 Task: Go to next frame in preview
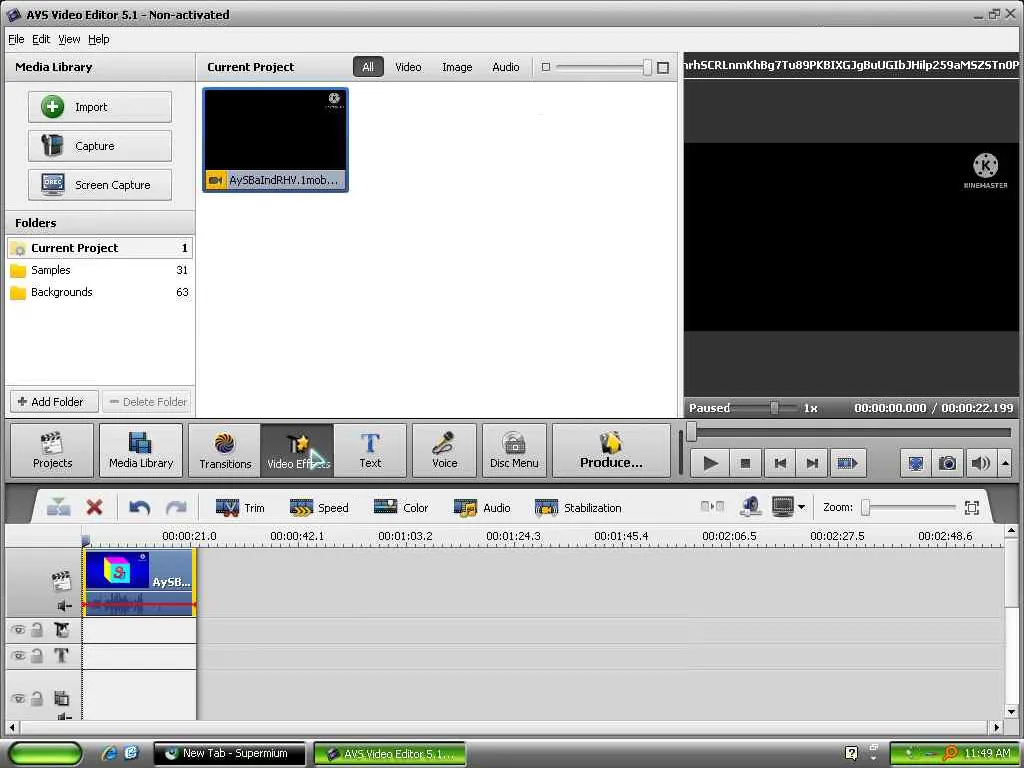[x=812, y=463]
